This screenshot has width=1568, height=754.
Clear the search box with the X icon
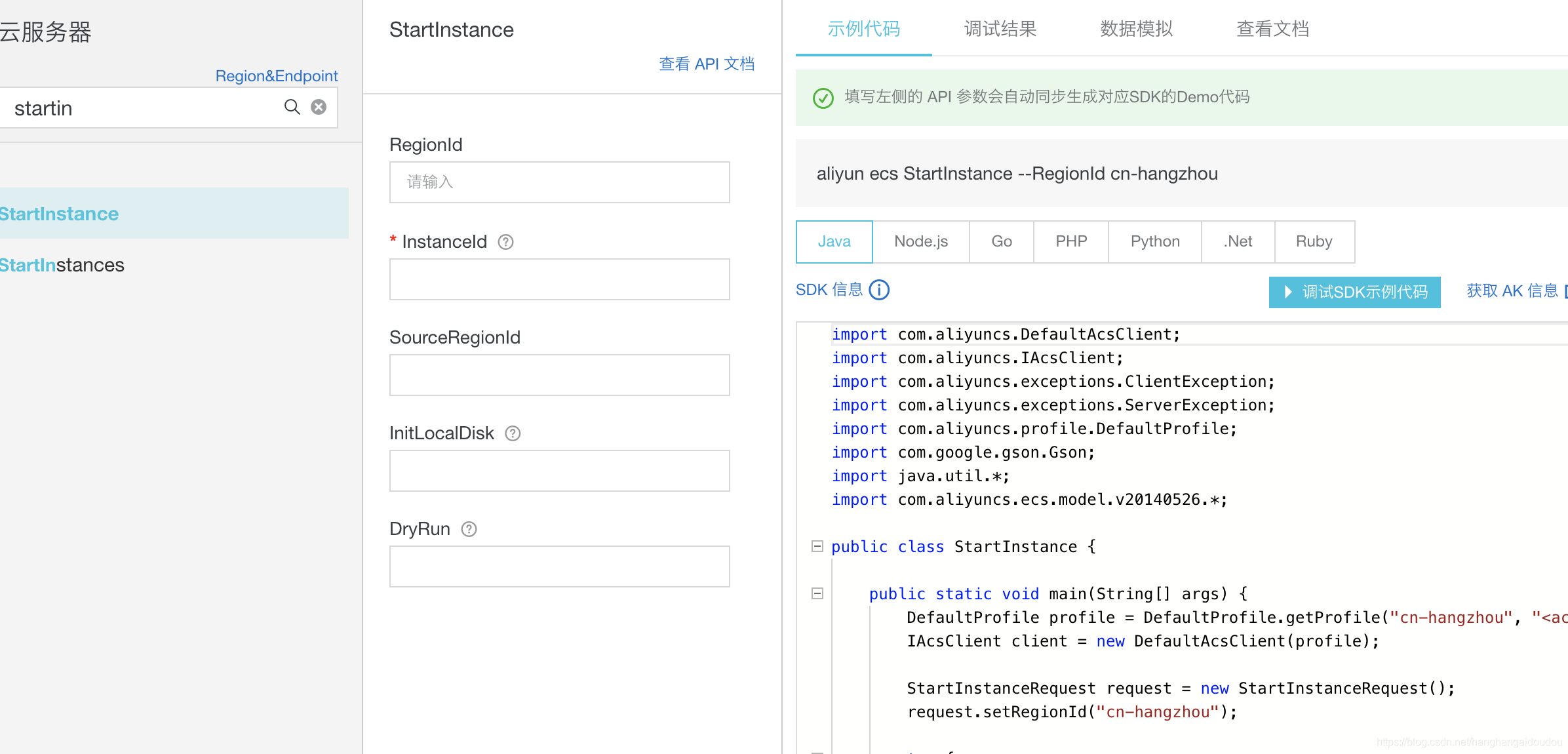click(319, 107)
